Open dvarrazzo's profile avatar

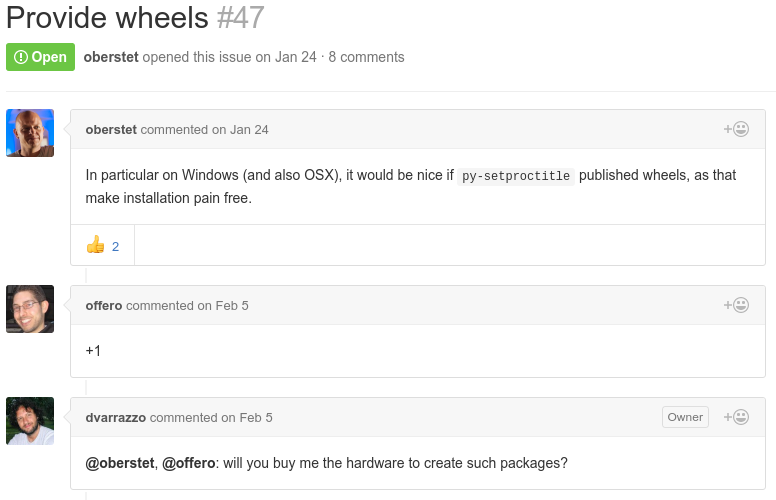click(30, 421)
